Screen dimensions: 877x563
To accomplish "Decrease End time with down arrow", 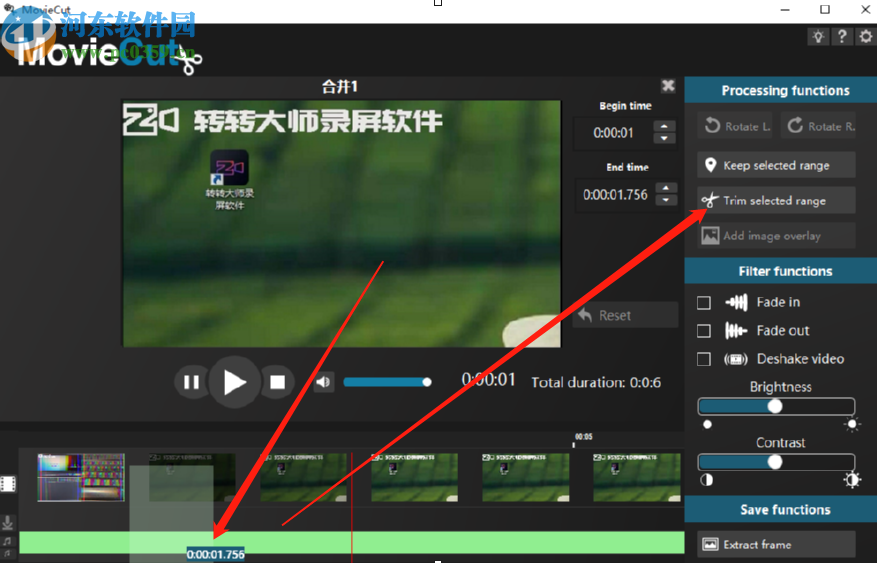I will 666,200.
